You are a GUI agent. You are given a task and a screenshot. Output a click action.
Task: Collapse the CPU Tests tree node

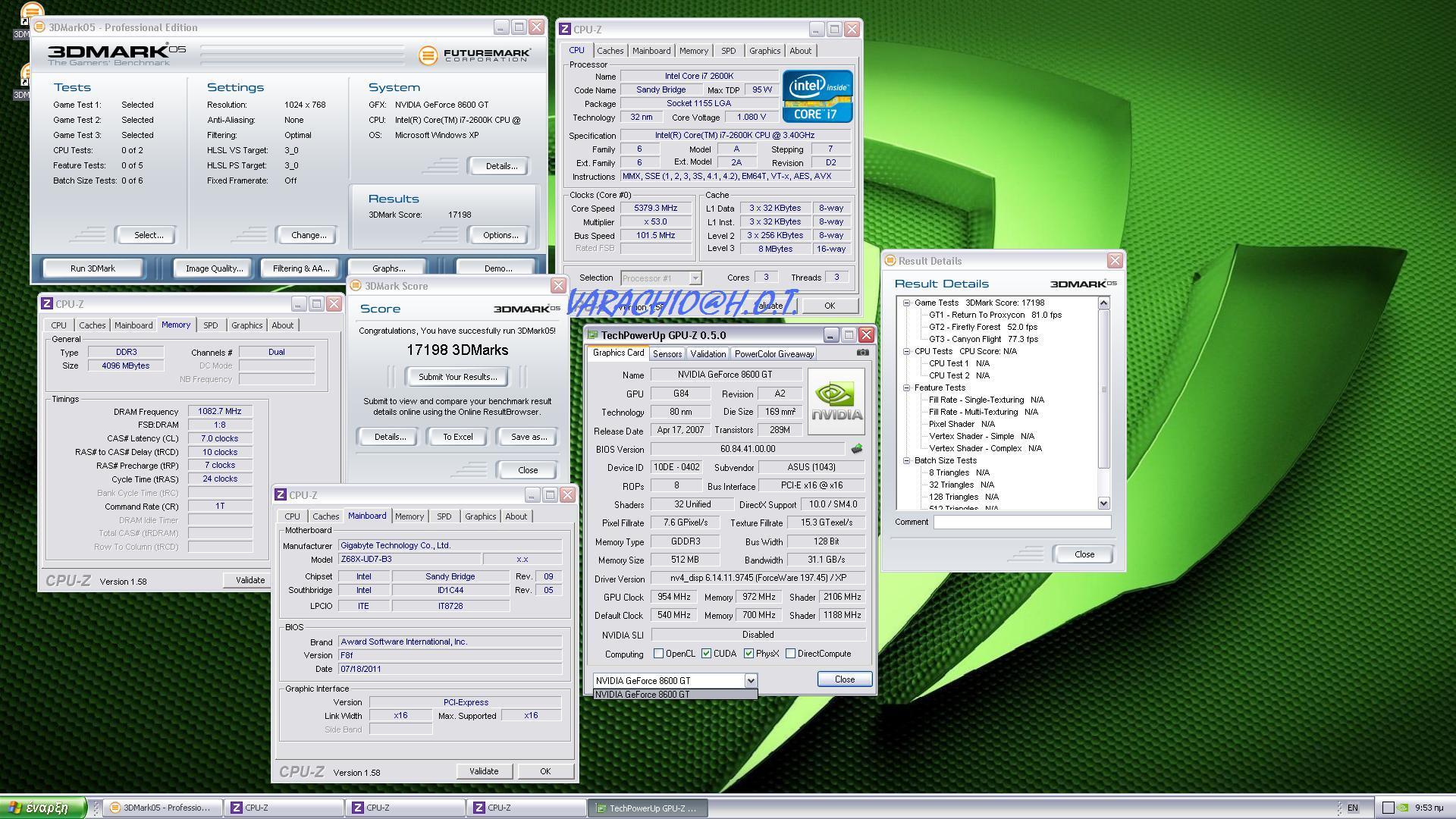tap(906, 351)
